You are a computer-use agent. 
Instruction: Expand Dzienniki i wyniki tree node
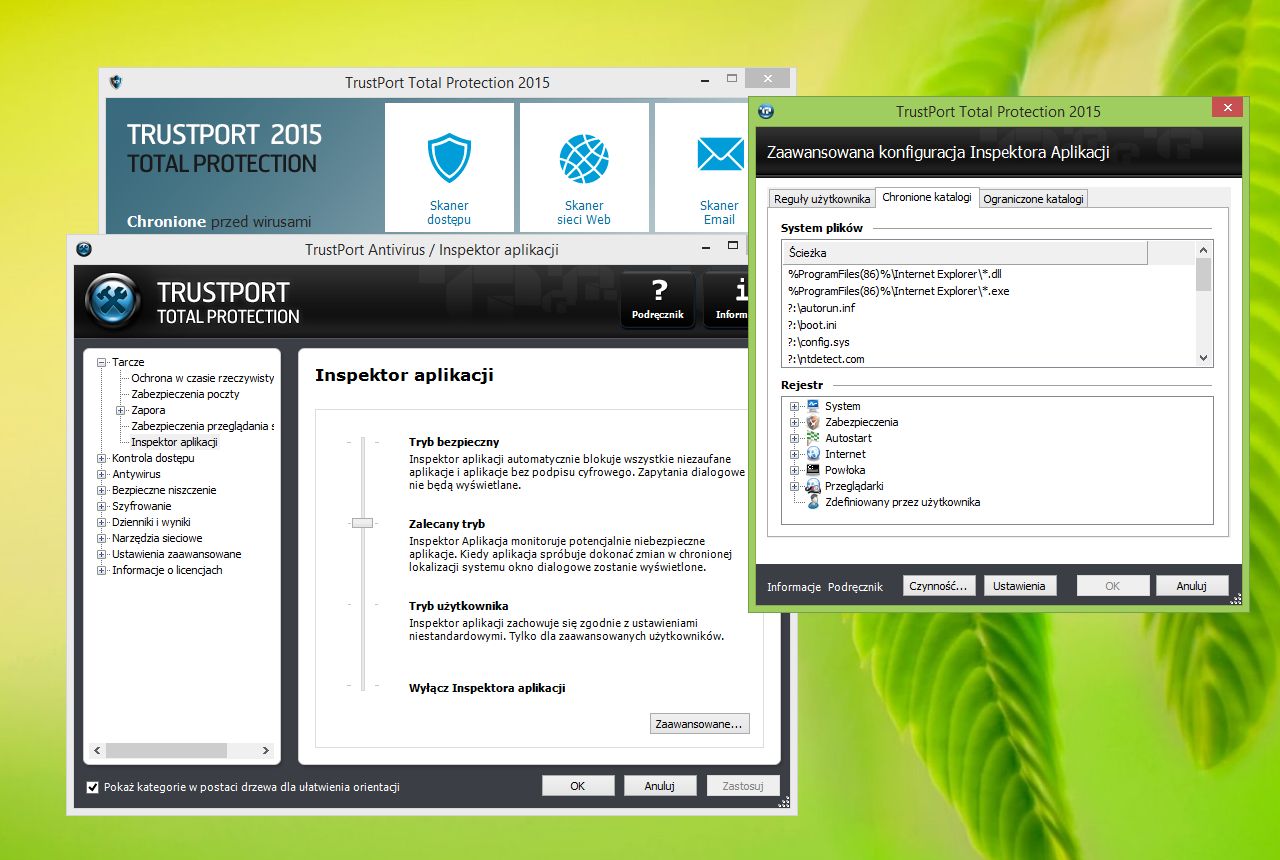click(102, 522)
